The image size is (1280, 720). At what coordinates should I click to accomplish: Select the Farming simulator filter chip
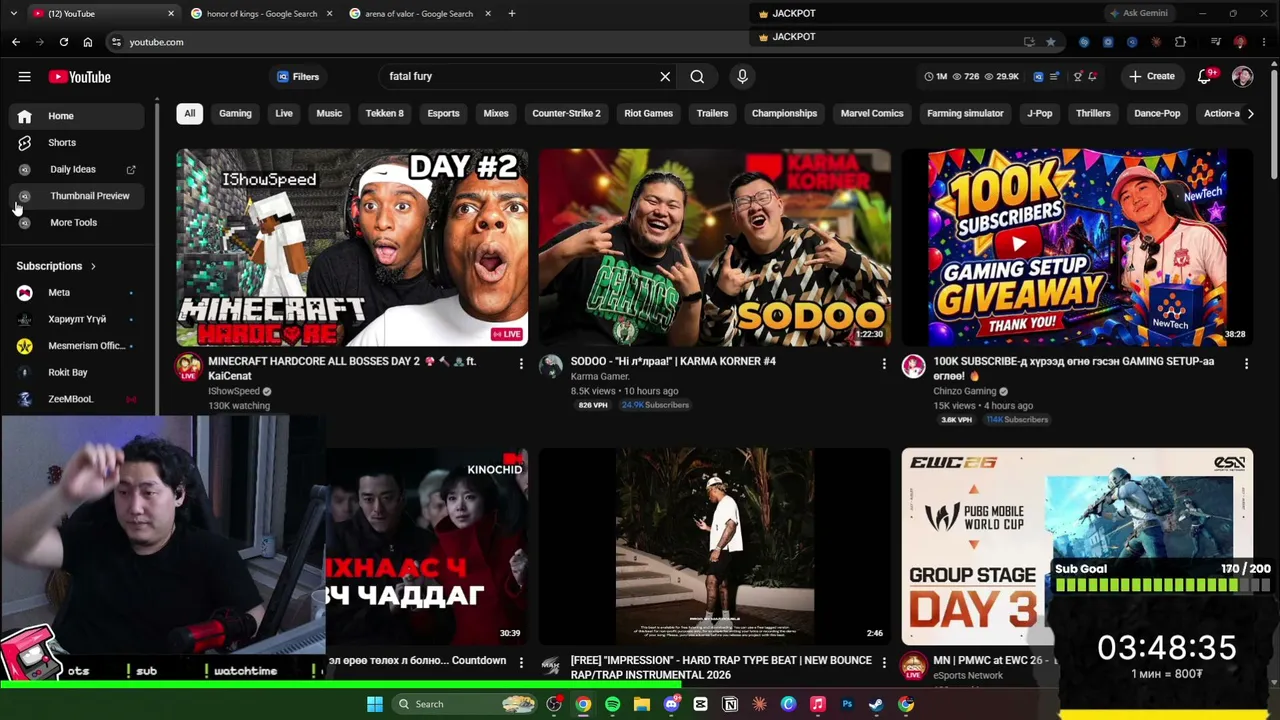click(965, 113)
